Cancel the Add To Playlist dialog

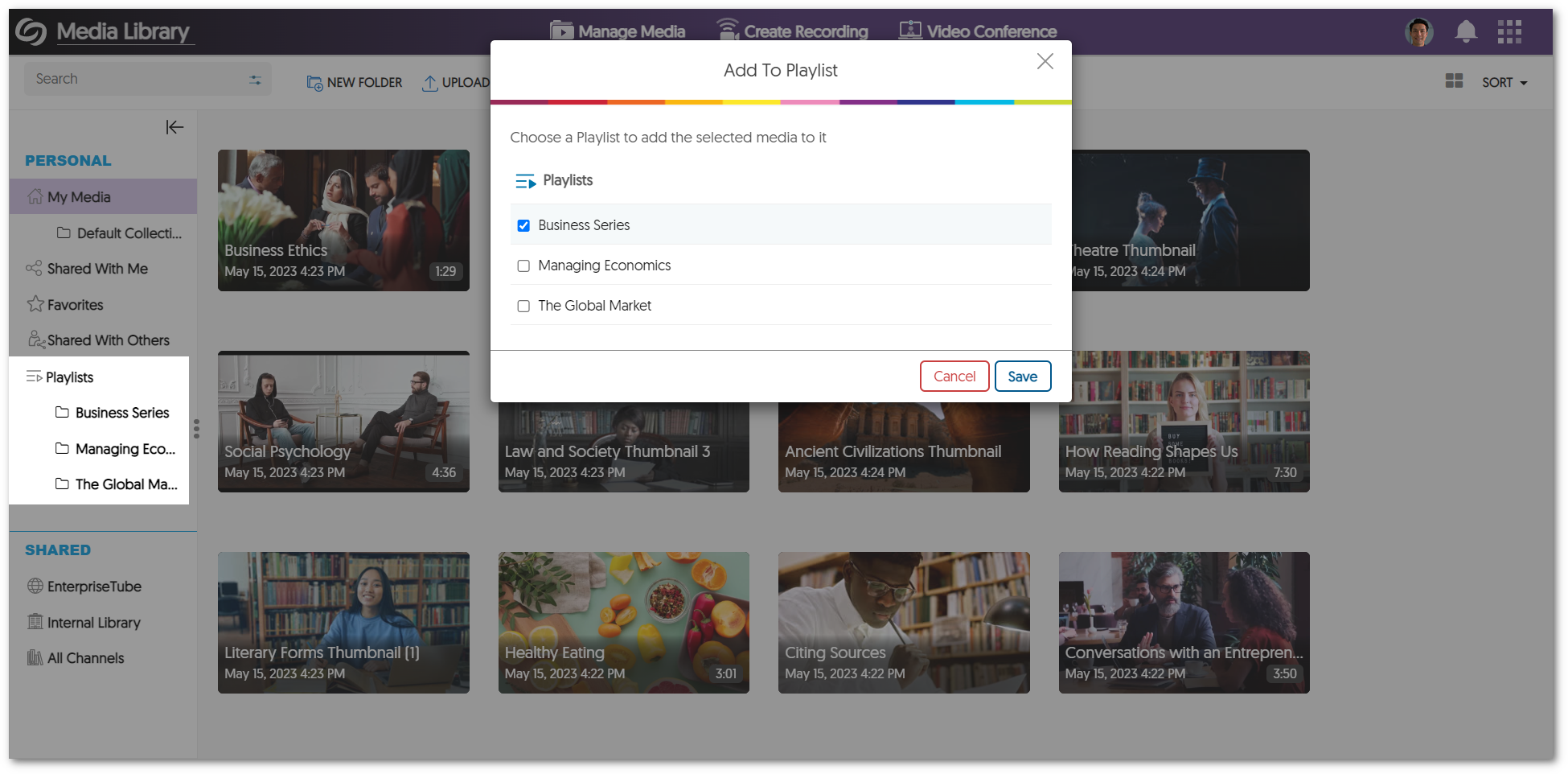click(x=954, y=376)
